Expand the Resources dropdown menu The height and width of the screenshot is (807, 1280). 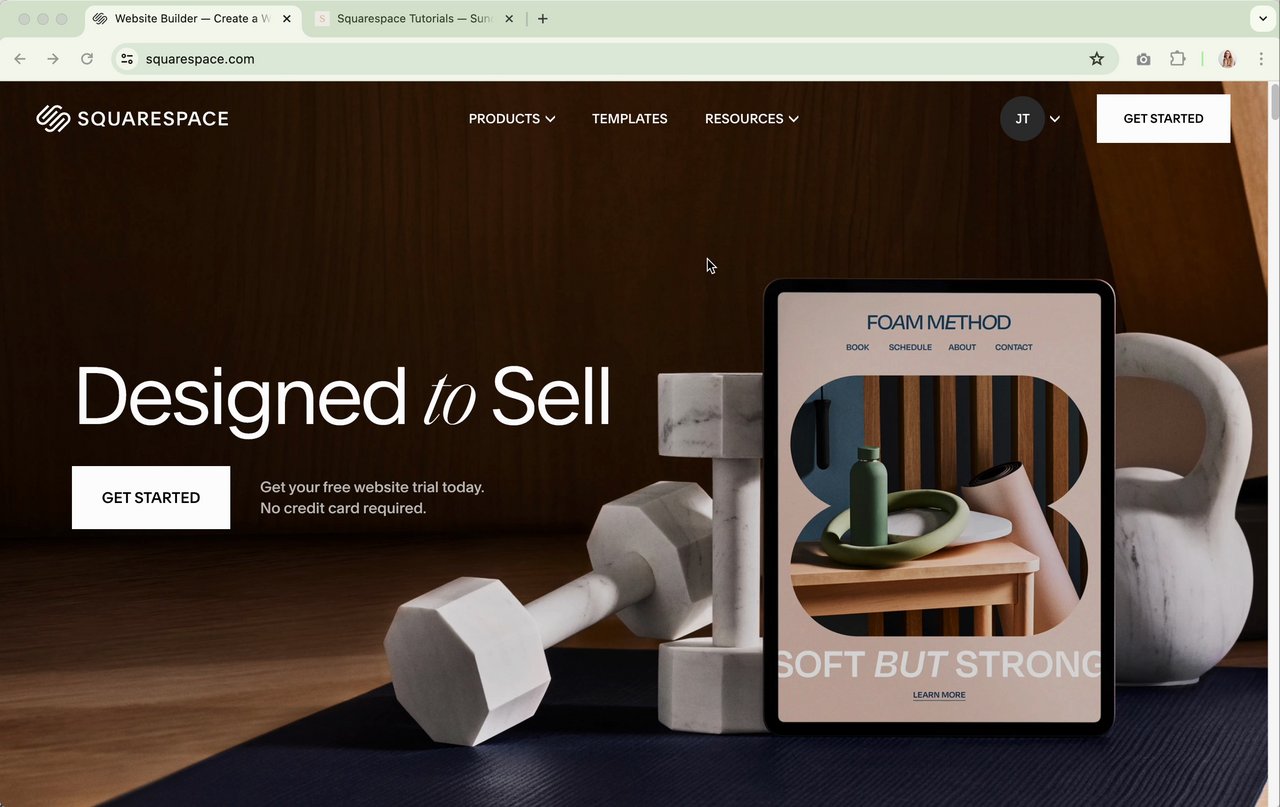[x=752, y=118]
